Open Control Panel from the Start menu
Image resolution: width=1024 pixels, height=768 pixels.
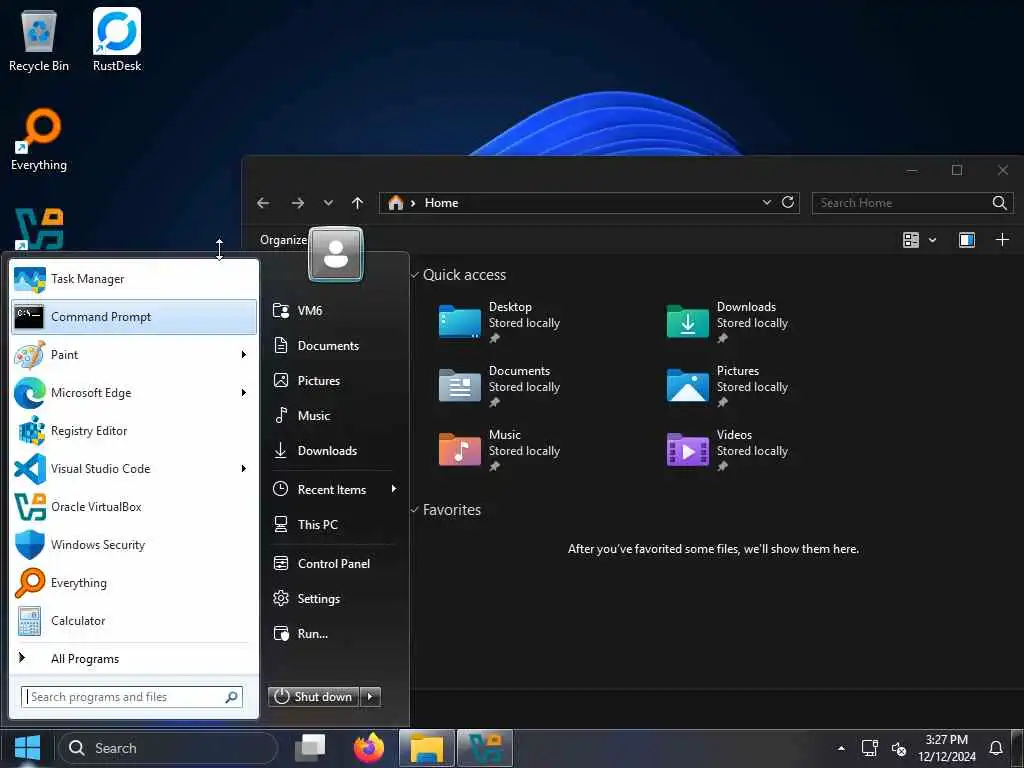tap(333, 564)
